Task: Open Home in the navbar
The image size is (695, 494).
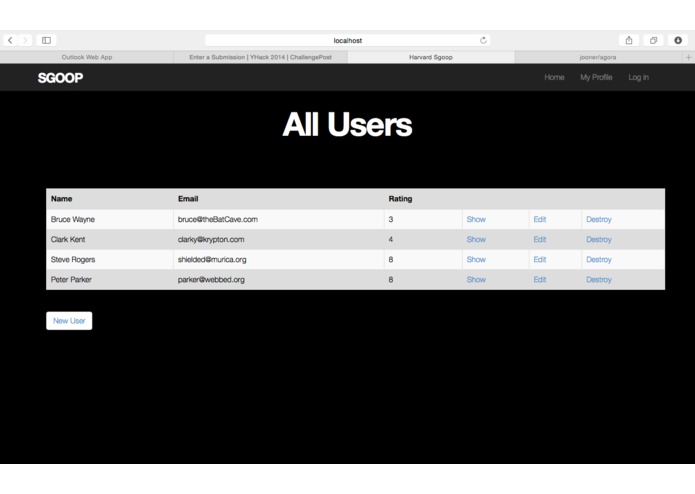Action: [554, 77]
